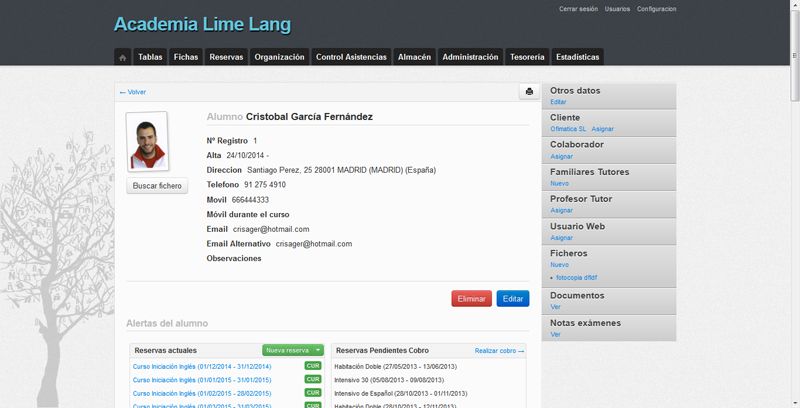
Task: Go back using the Volver link
Action: click(x=133, y=92)
